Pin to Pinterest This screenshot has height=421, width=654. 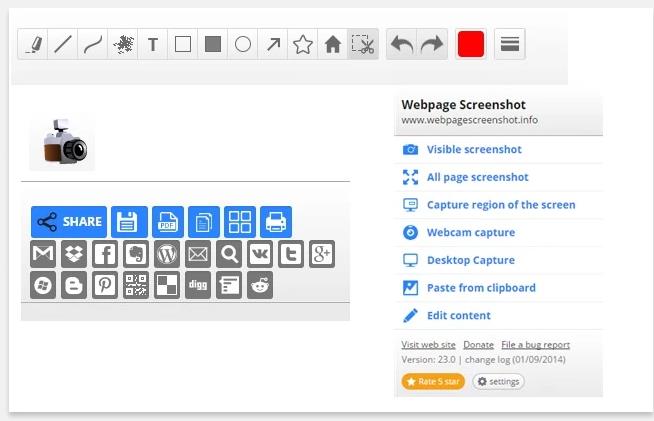tap(105, 285)
